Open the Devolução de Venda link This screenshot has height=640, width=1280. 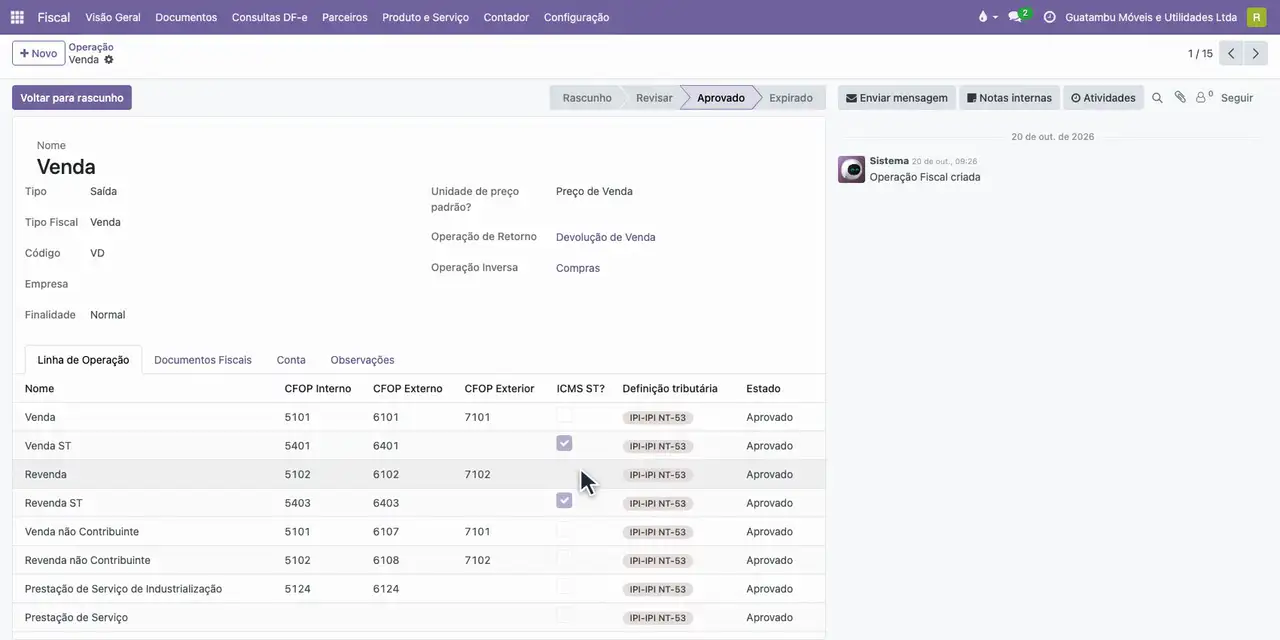606,237
